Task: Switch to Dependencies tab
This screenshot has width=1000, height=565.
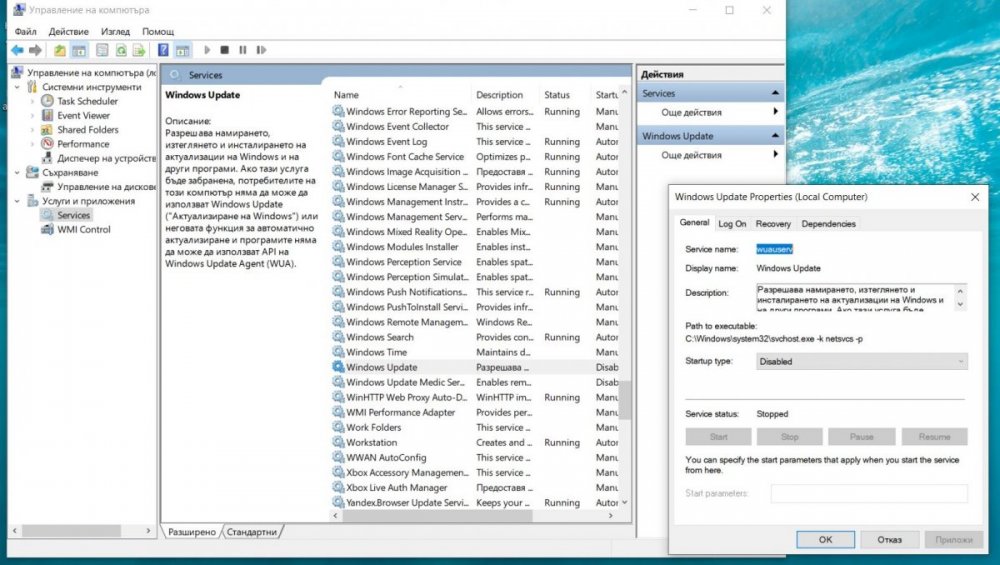Action: click(x=828, y=224)
